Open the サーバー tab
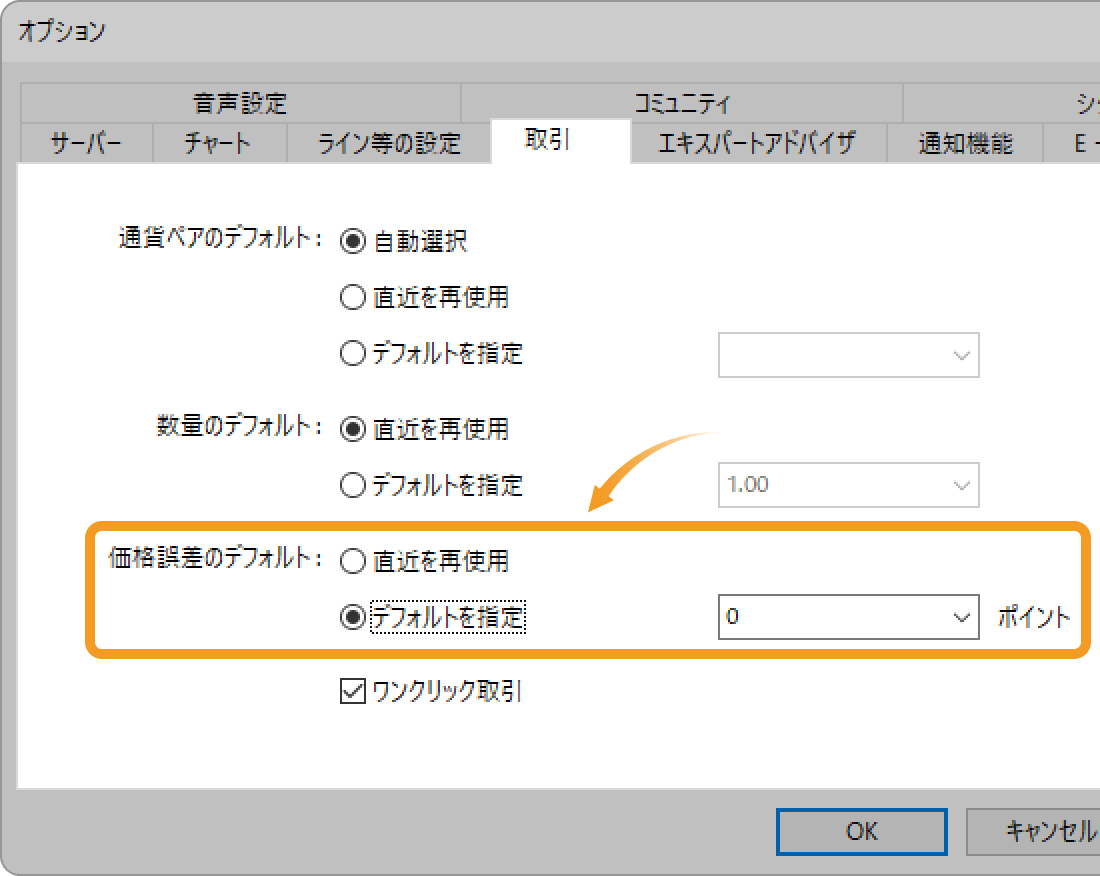 pos(87,144)
